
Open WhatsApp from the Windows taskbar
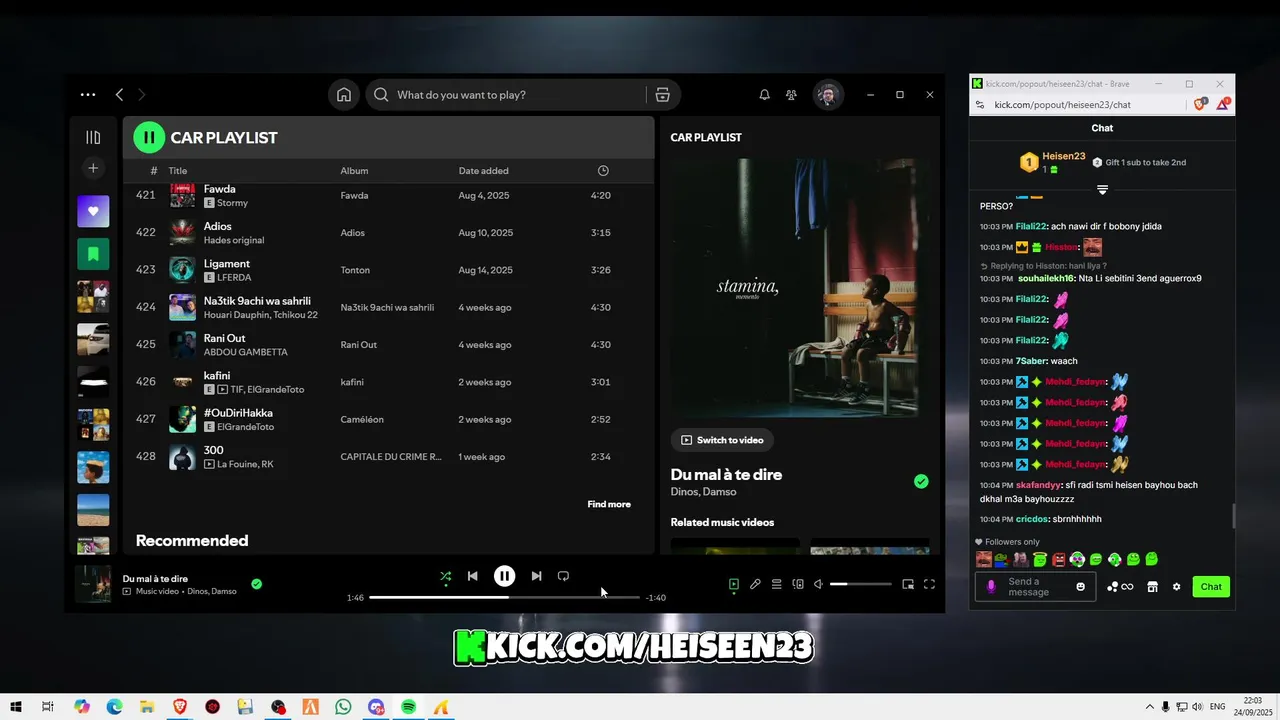[343, 707]
